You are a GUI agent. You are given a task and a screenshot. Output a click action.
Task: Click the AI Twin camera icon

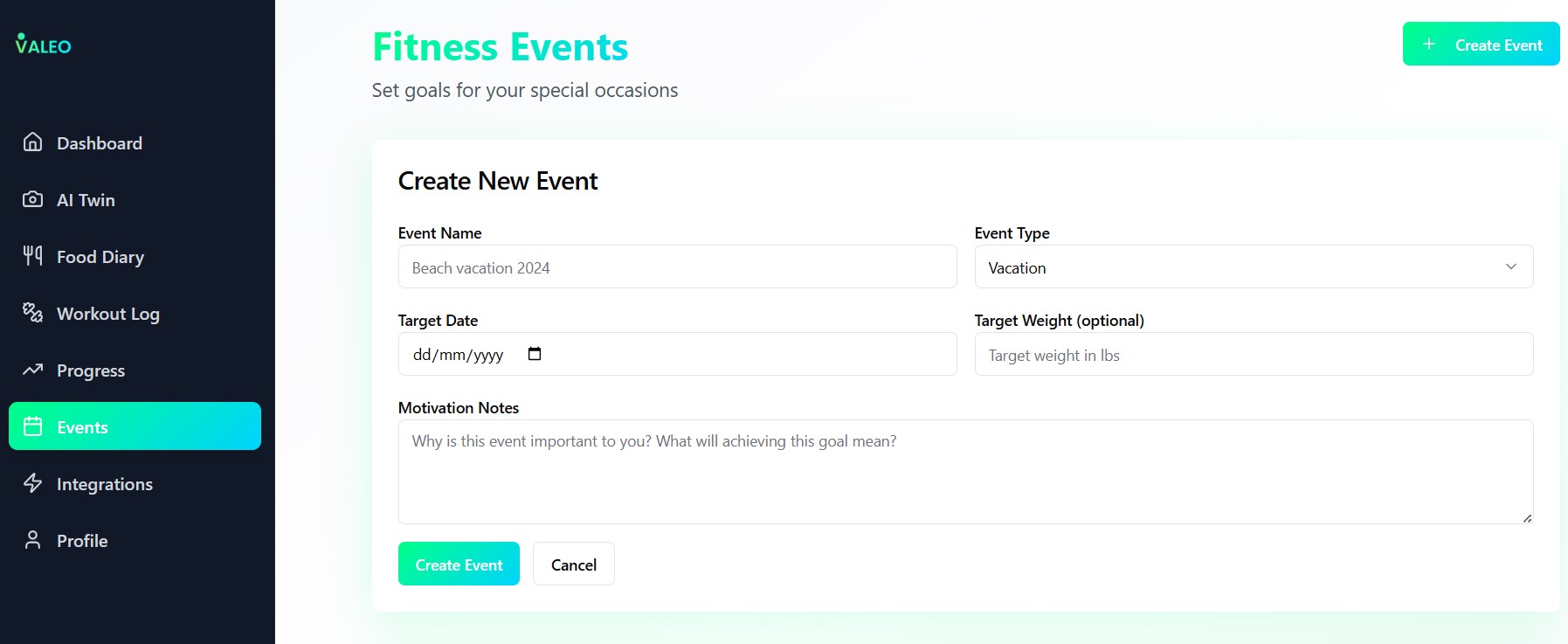(x=32, y=199)
